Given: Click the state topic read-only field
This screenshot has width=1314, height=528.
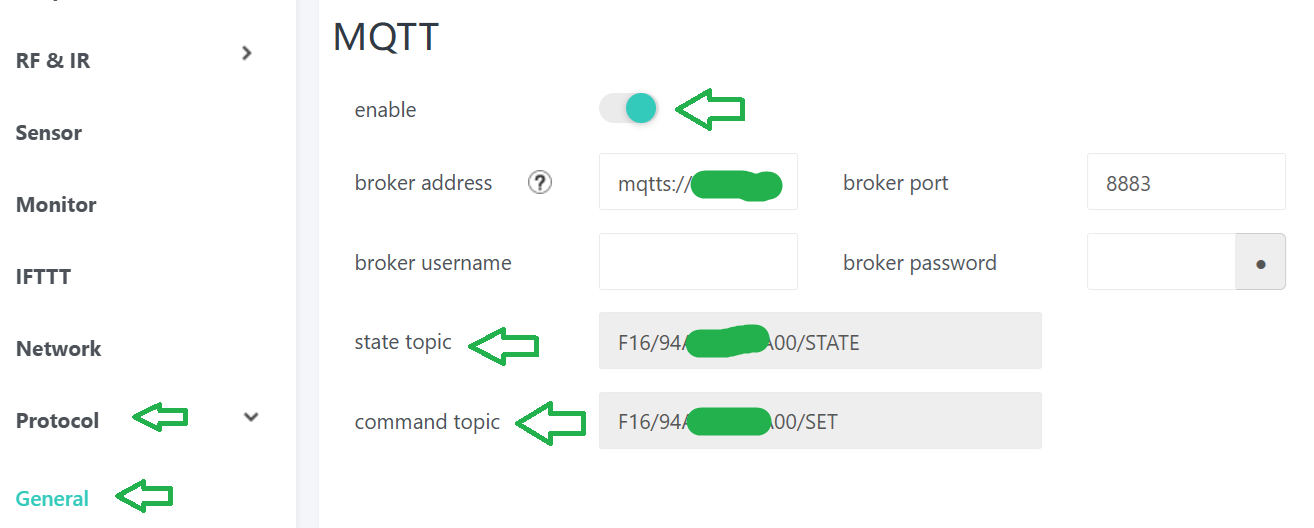Looking at the screenshot, I should 820,342.
